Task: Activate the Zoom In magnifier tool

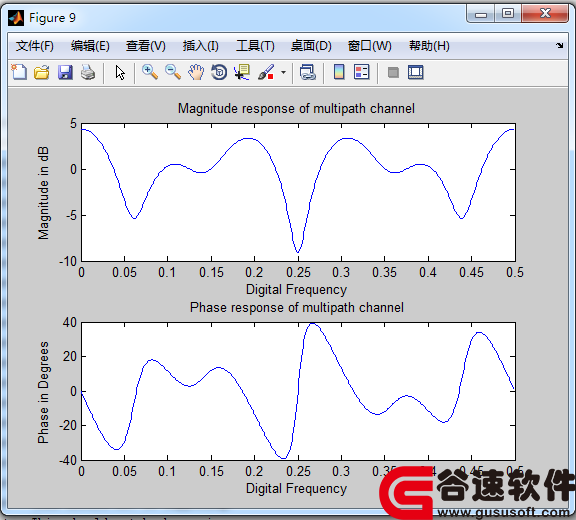Action: point(150,72)
